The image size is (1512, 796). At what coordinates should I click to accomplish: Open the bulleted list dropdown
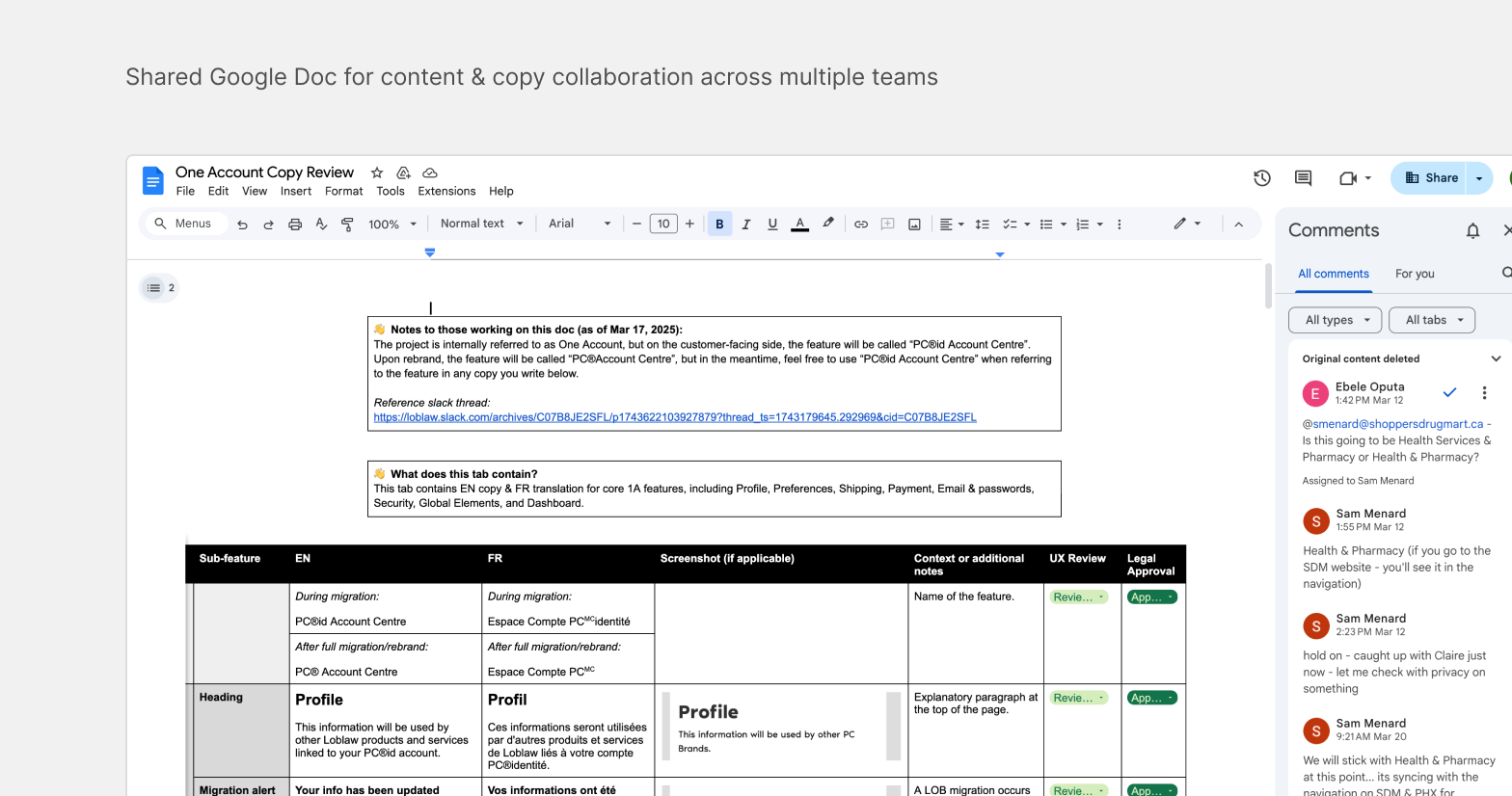pos(1053,224)
